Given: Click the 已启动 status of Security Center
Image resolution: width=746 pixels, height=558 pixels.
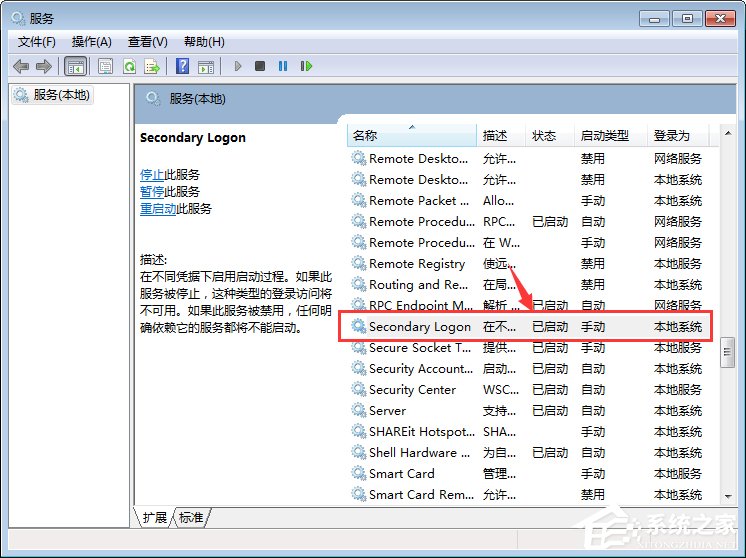Looking at the screenshot, I should 550,390.
